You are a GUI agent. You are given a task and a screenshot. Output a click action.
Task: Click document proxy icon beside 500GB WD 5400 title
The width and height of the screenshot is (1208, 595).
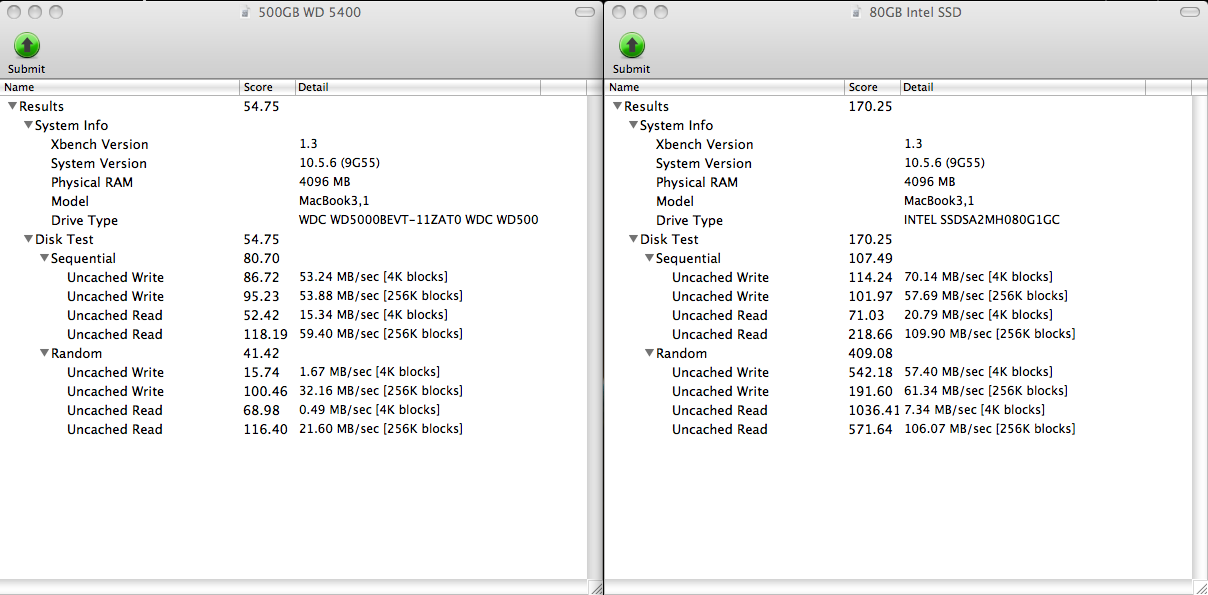[x=247, y=13]
